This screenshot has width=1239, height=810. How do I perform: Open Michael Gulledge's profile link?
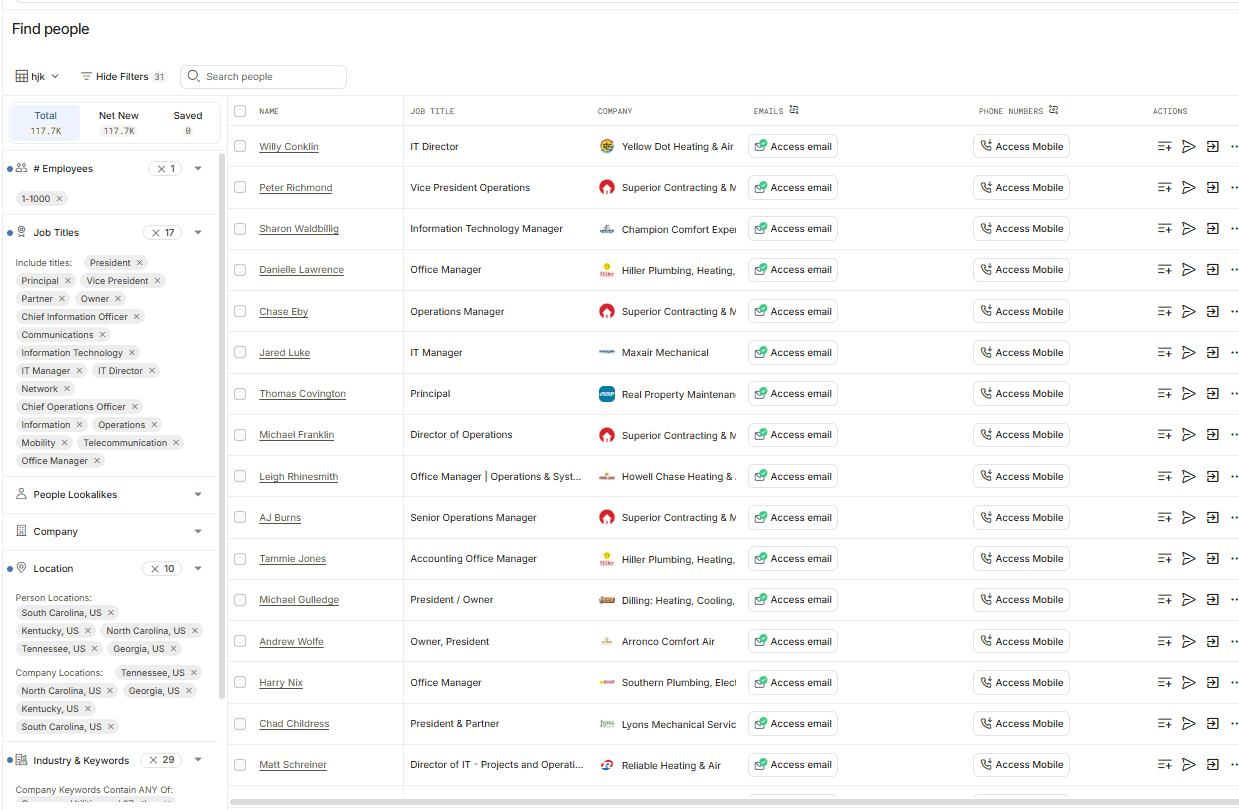299,600
